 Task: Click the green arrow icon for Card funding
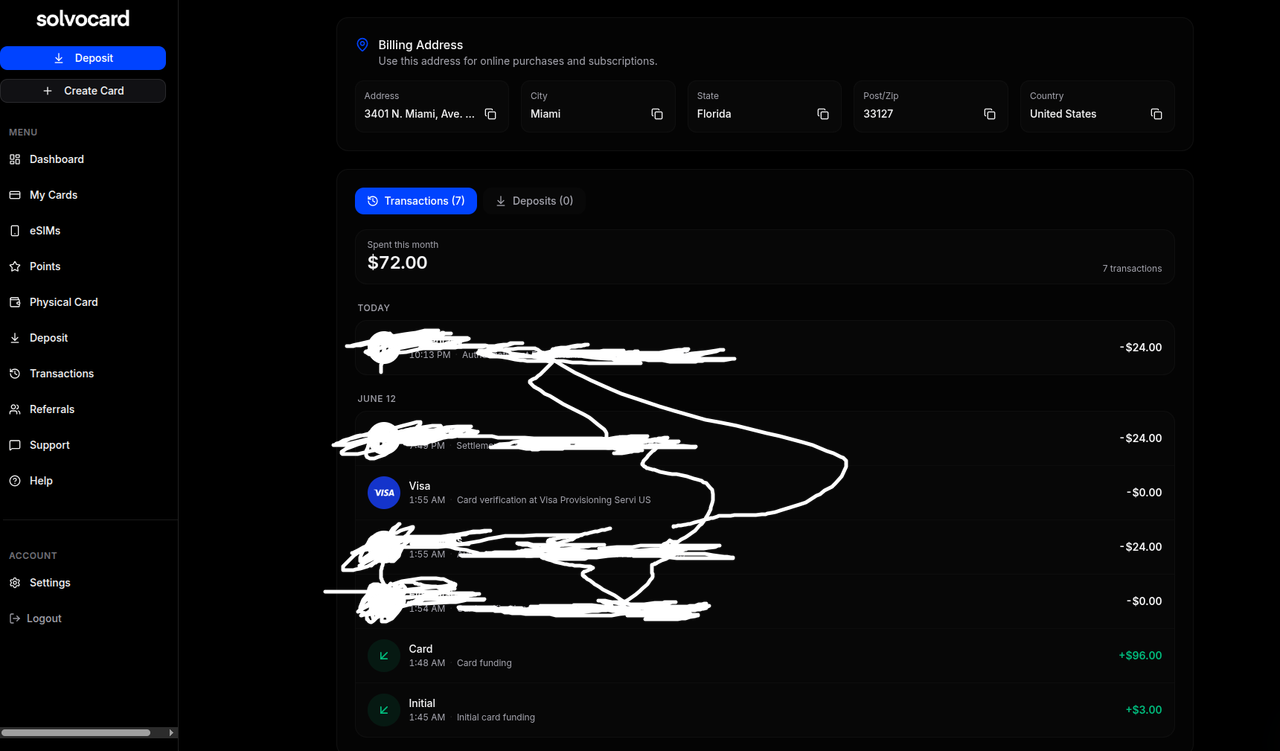[x=384, y=655]
